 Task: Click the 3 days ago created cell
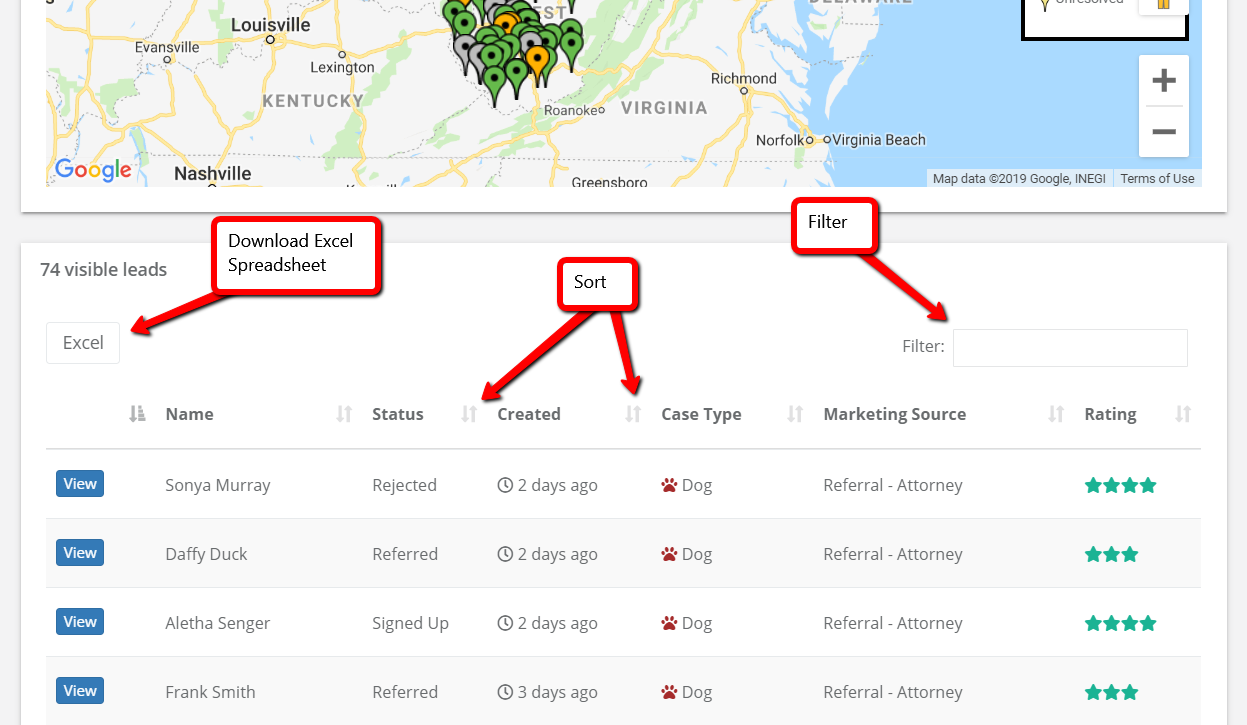(548, 692)
